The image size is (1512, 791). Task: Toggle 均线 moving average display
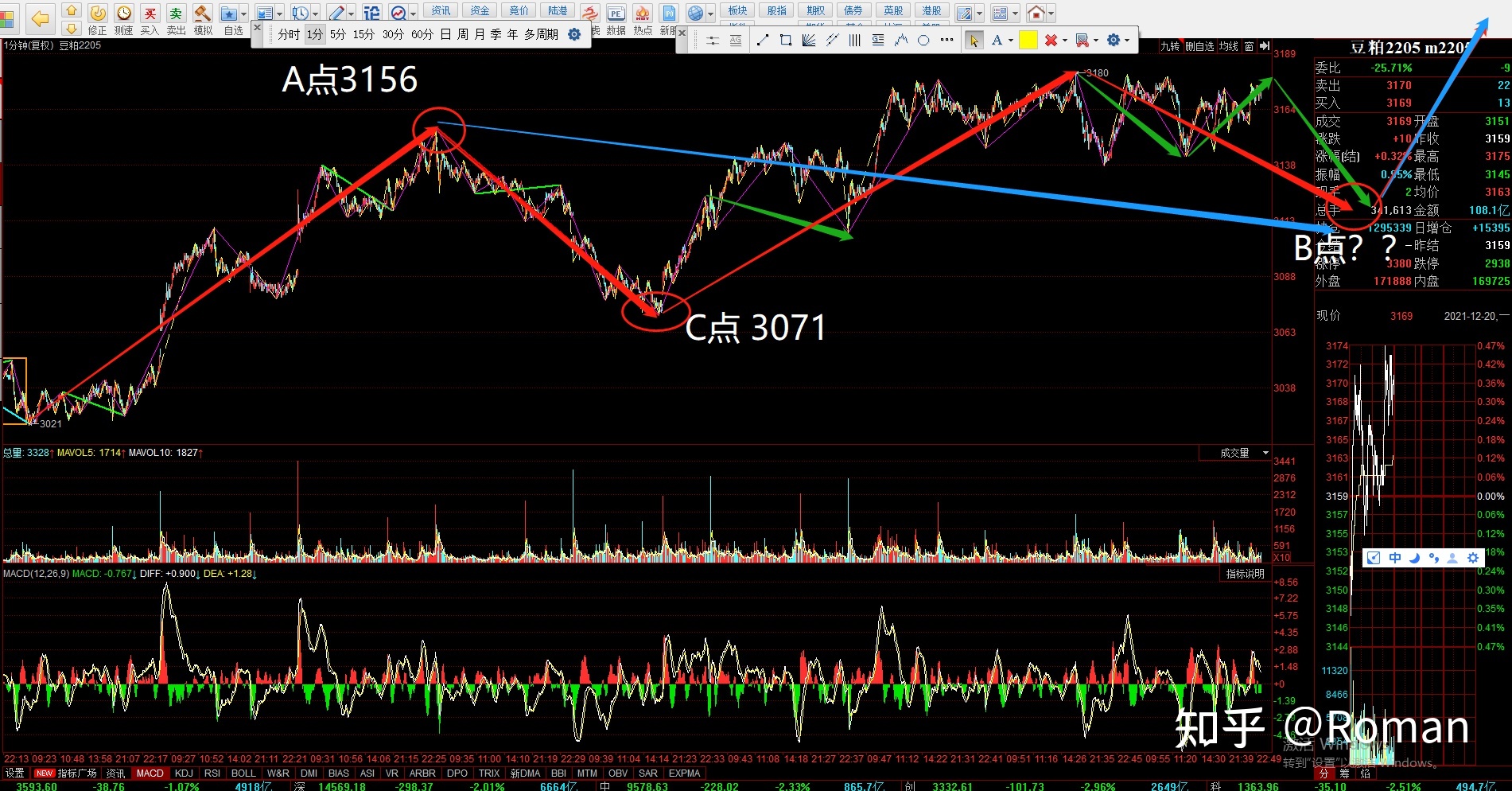[1229, 47]
